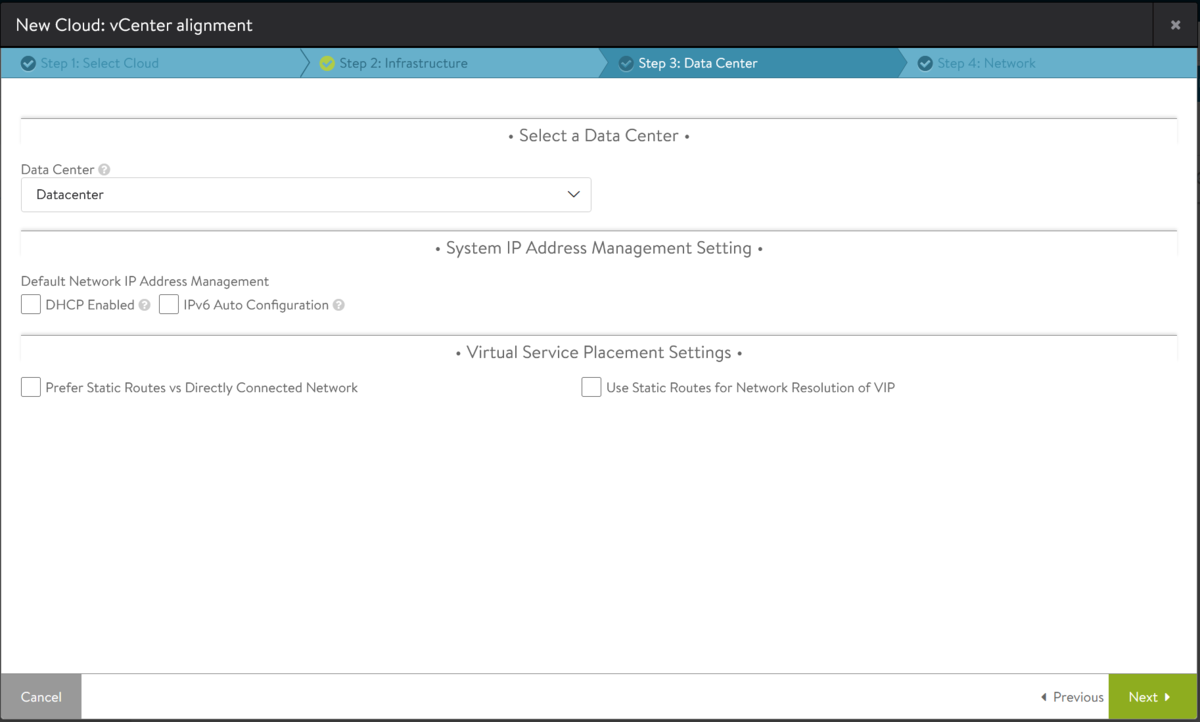This screenshot has height=722, width=1200.
Task: Click DHCP Enabled help question mark icon
Action: click(145, 305)
